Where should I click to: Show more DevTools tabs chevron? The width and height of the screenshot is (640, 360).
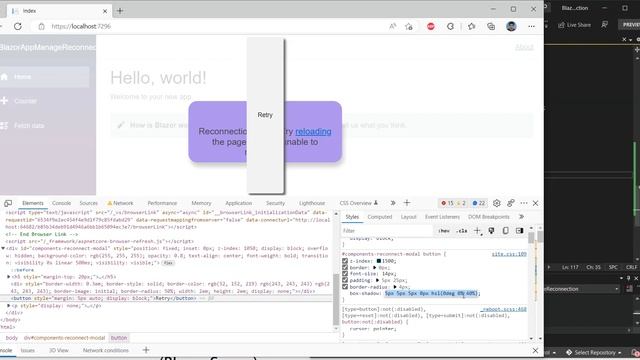pyautogui.click(x=393, y=203)
